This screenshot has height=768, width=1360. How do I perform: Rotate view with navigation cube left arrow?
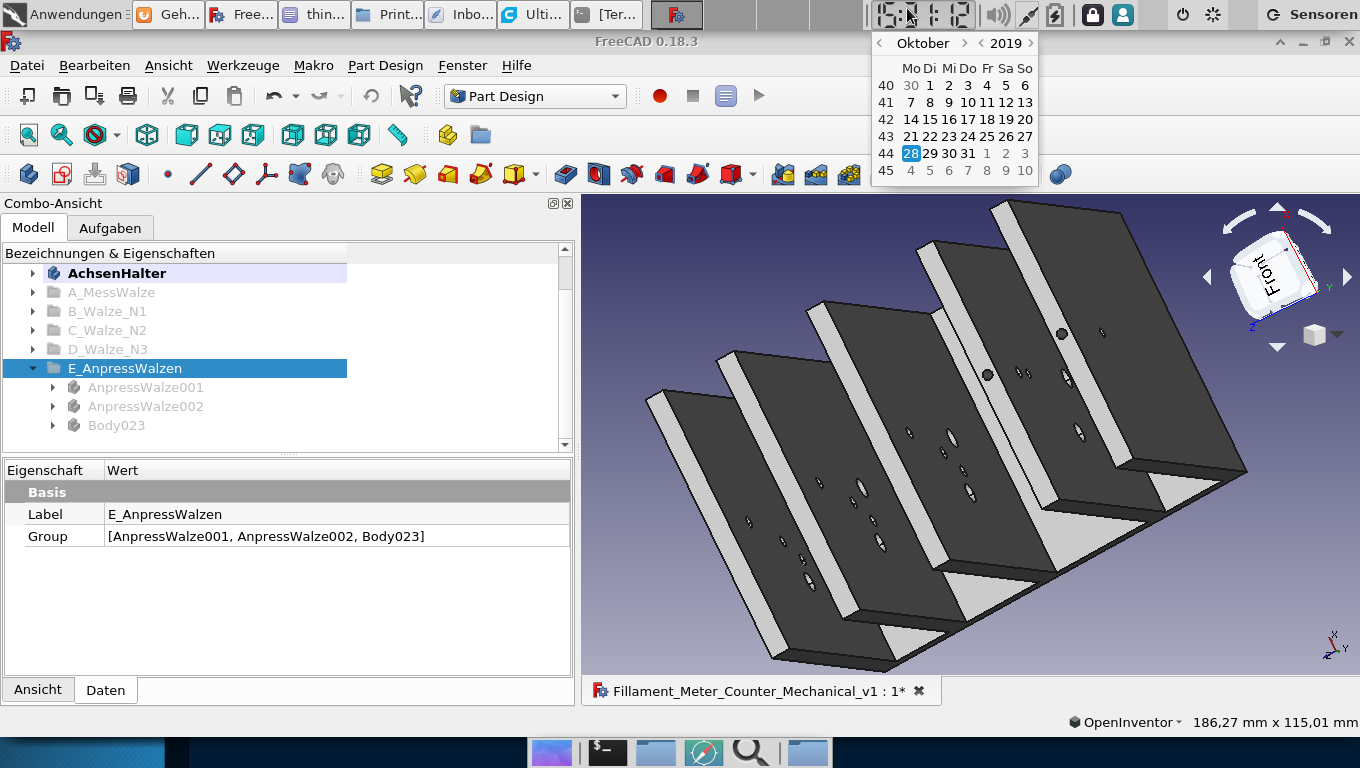coord(1207,277)
